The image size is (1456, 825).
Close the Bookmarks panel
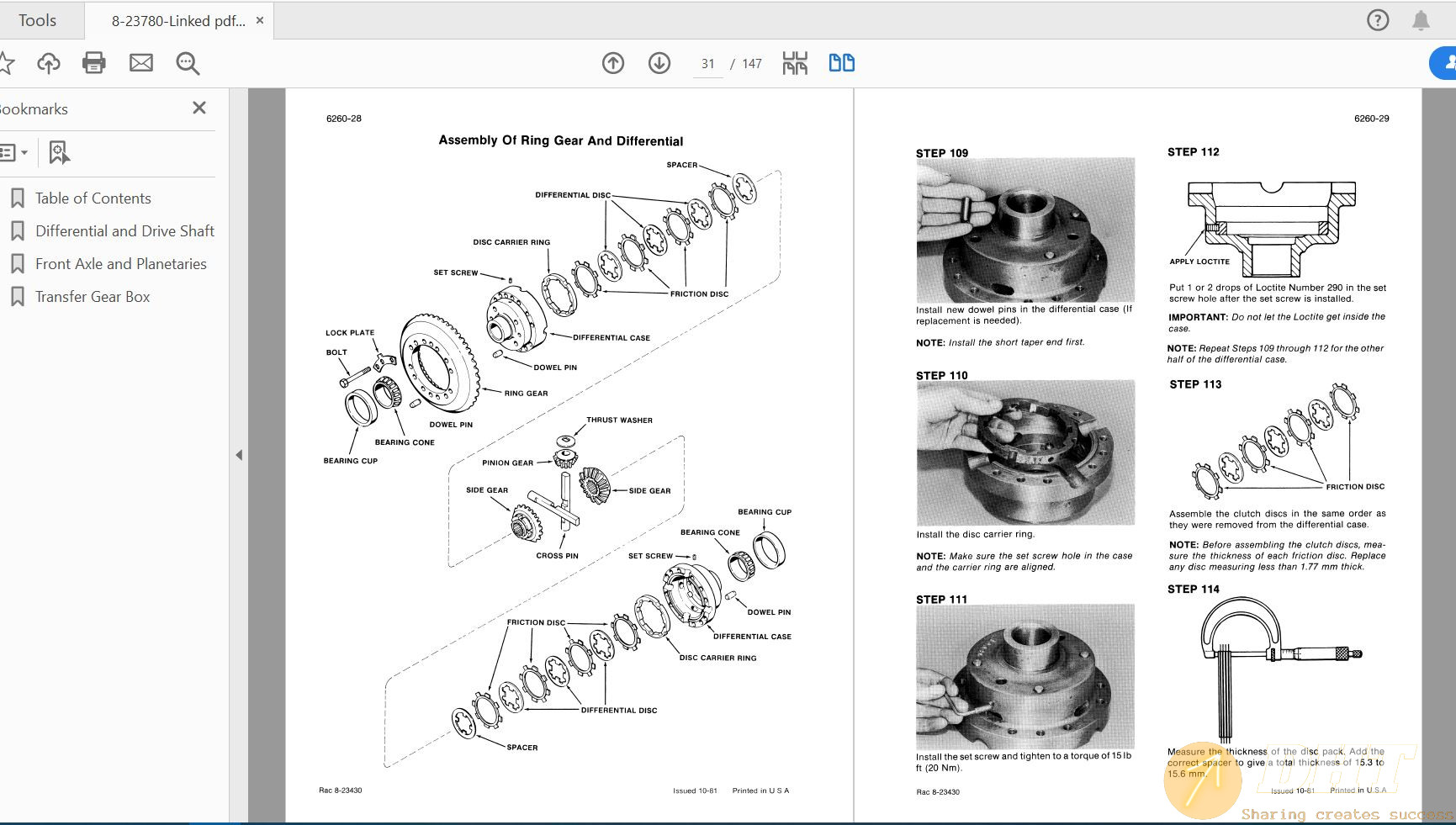click(199, 108)
